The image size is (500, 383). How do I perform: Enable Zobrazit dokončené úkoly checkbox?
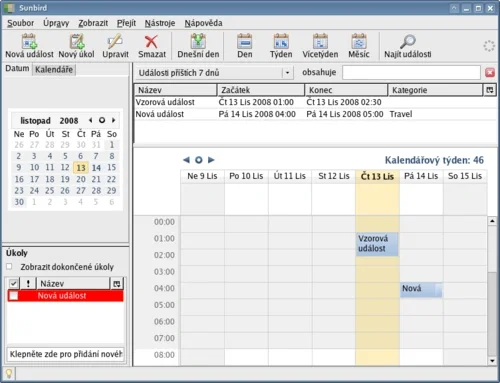tap(9, 266)
